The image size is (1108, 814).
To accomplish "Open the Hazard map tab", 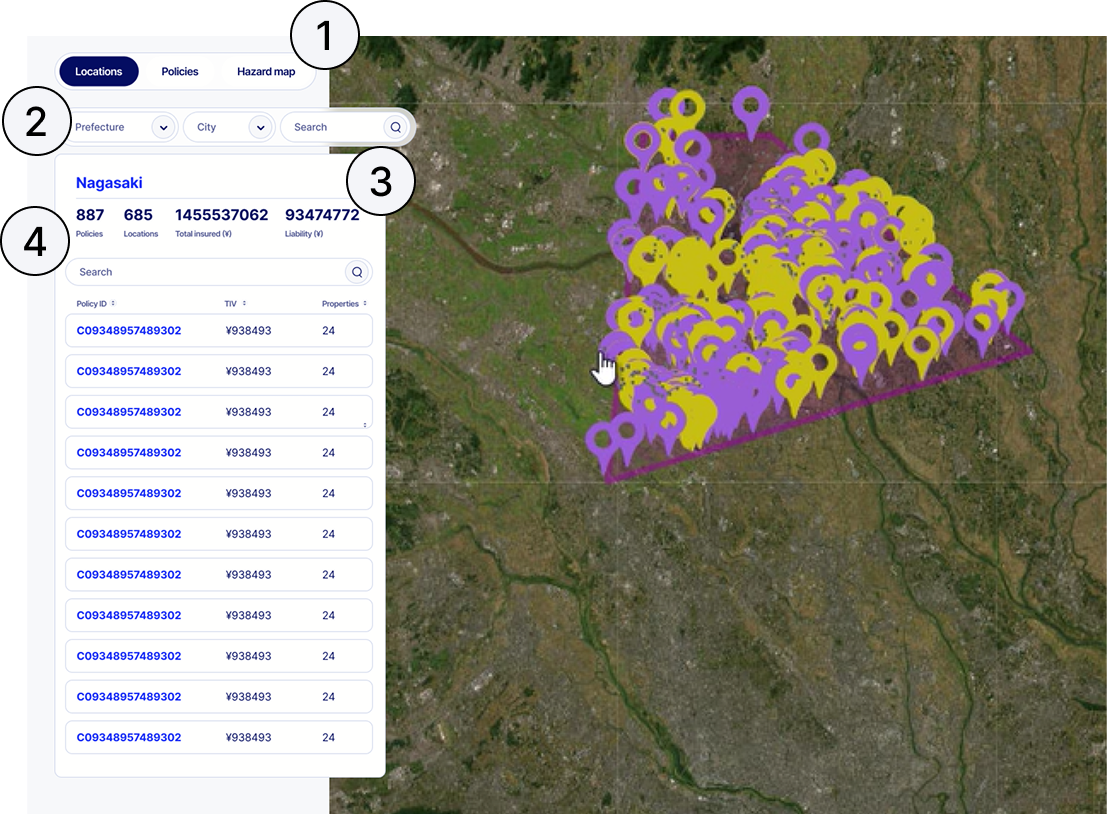I will pyautogui.click(x=266, y=72).
